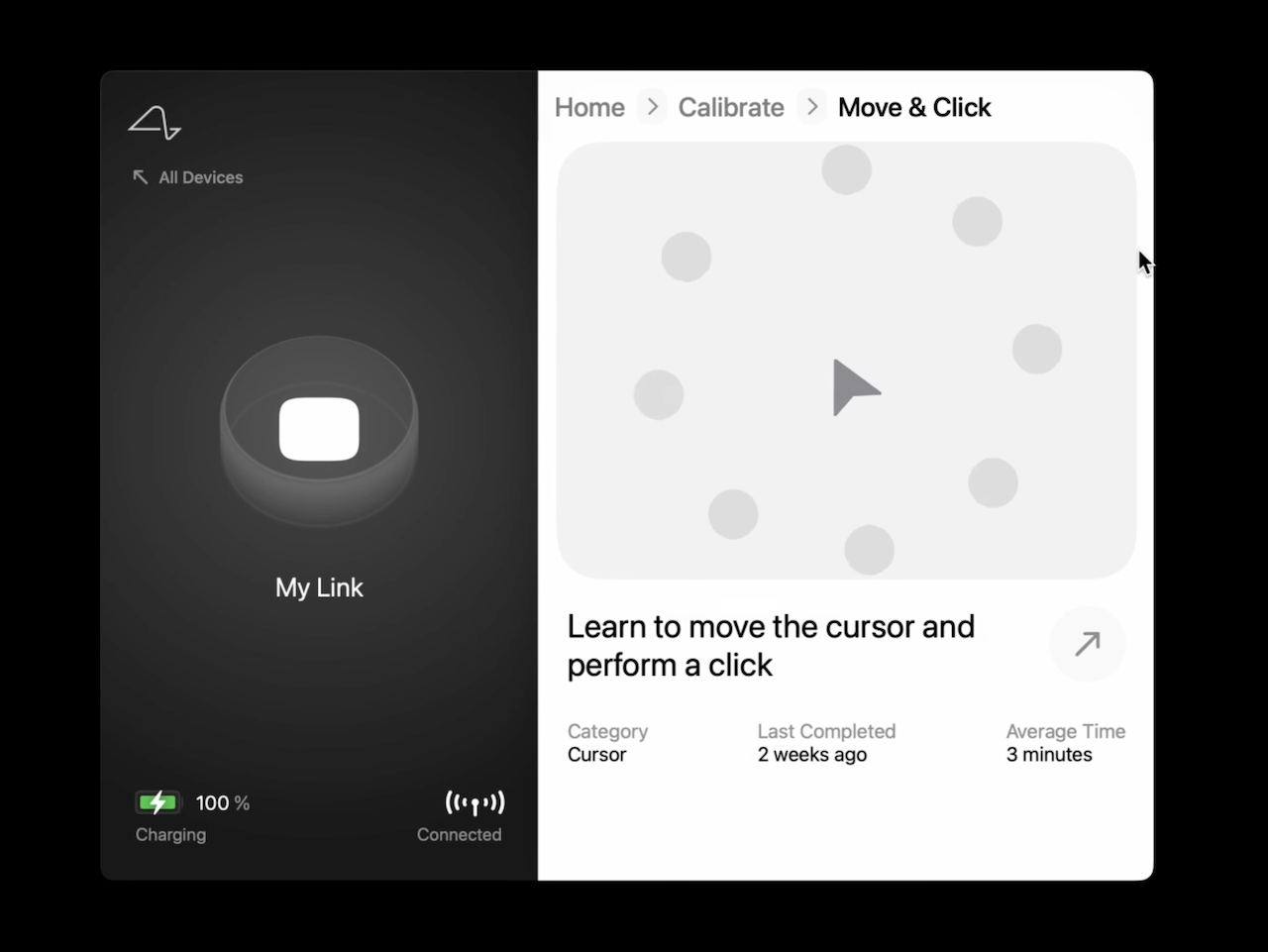Click the Last Completed label
Image resolution: width=1268 pixels, height=952 pixels.
[826, 731]
